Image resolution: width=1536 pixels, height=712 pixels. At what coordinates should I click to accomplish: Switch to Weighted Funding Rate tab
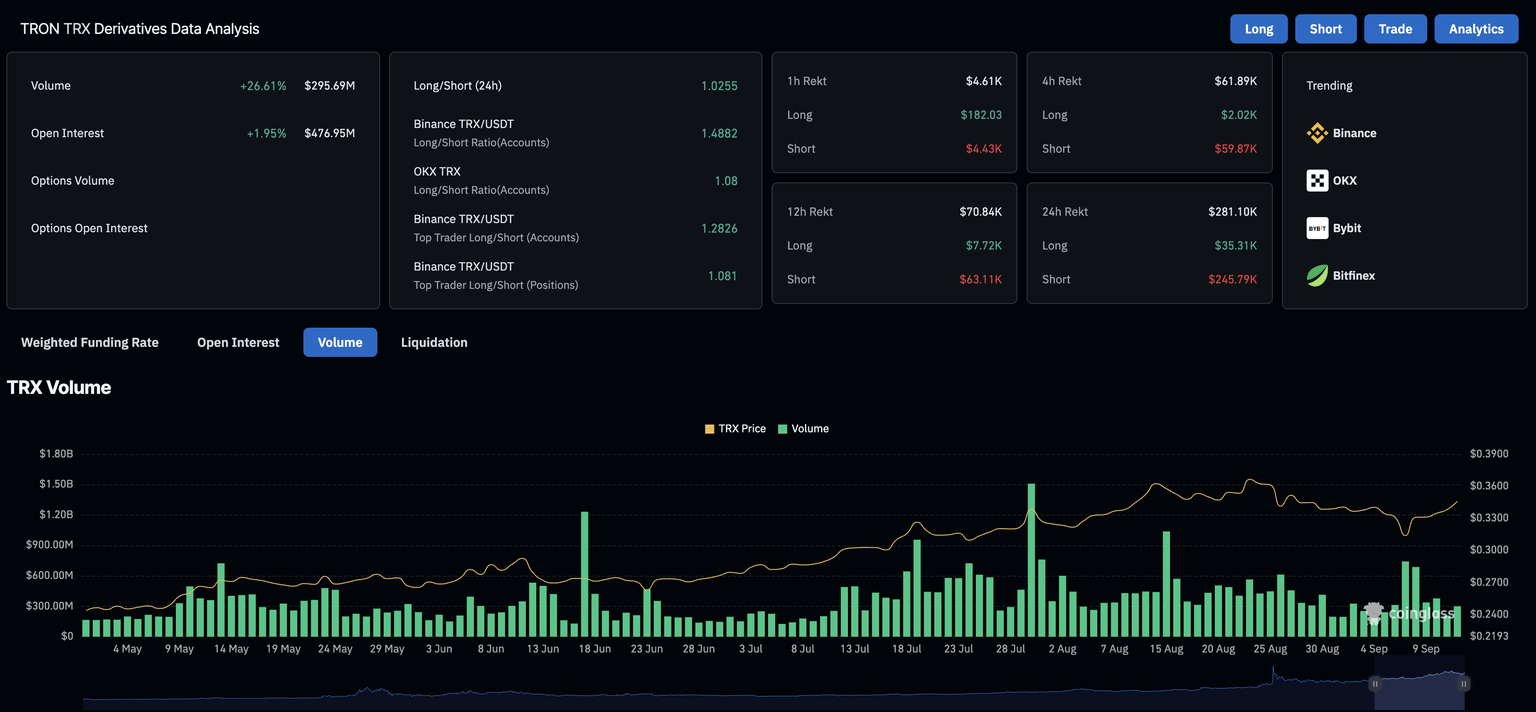[90, 343]
